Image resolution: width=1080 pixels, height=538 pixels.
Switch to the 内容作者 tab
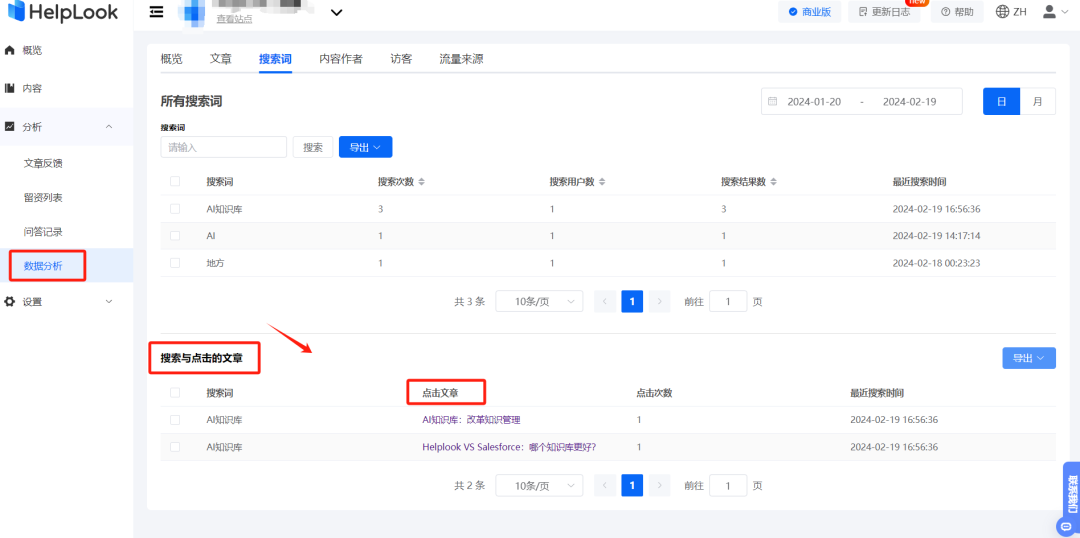[341, 59]
